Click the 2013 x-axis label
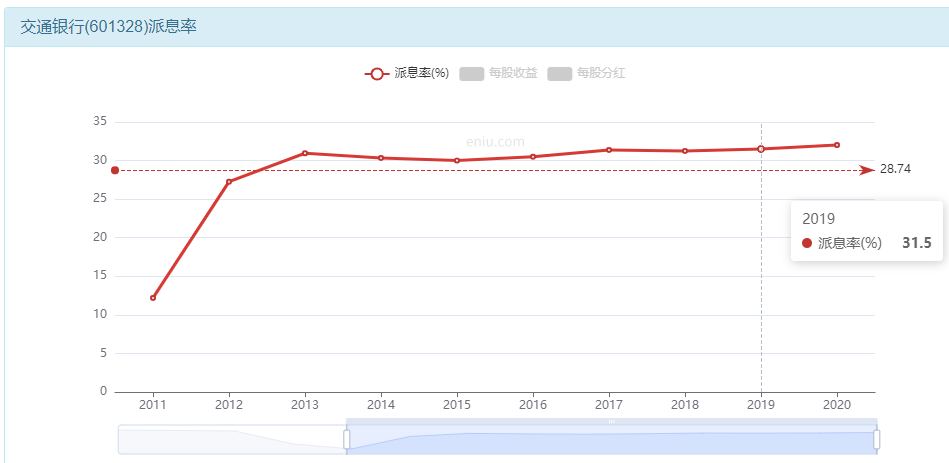The width and height of the screenshot is (949, 463). pos(305,405)
